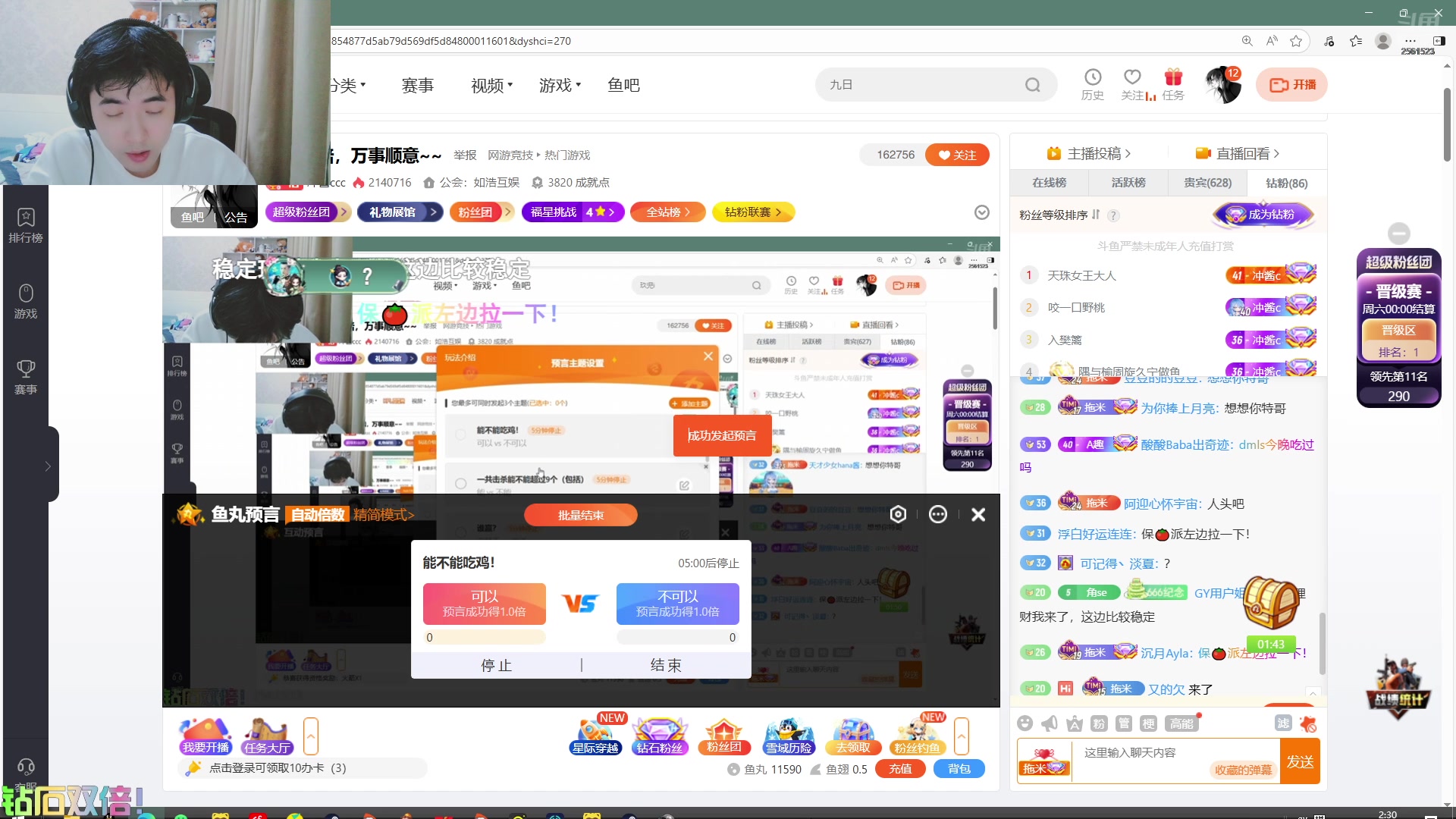Expand the 视频 dropdown menu

pos(492,85)
